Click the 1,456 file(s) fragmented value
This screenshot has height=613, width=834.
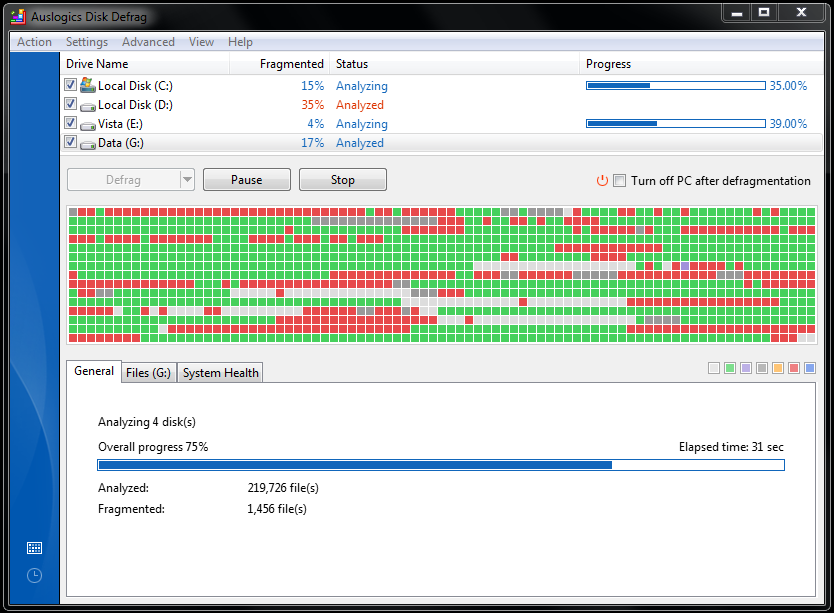pos(277,509)
